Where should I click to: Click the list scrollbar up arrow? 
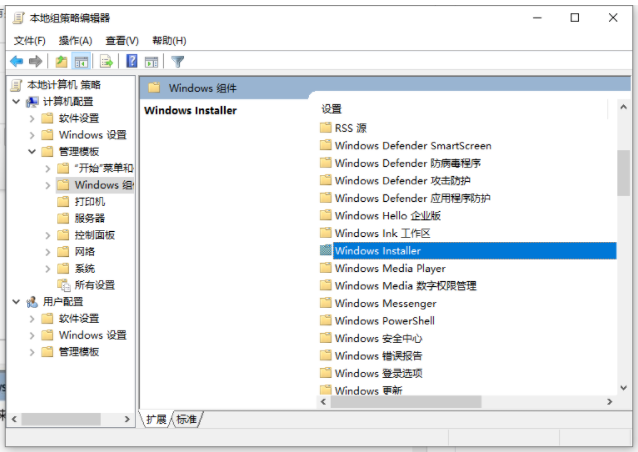(623, 107)
